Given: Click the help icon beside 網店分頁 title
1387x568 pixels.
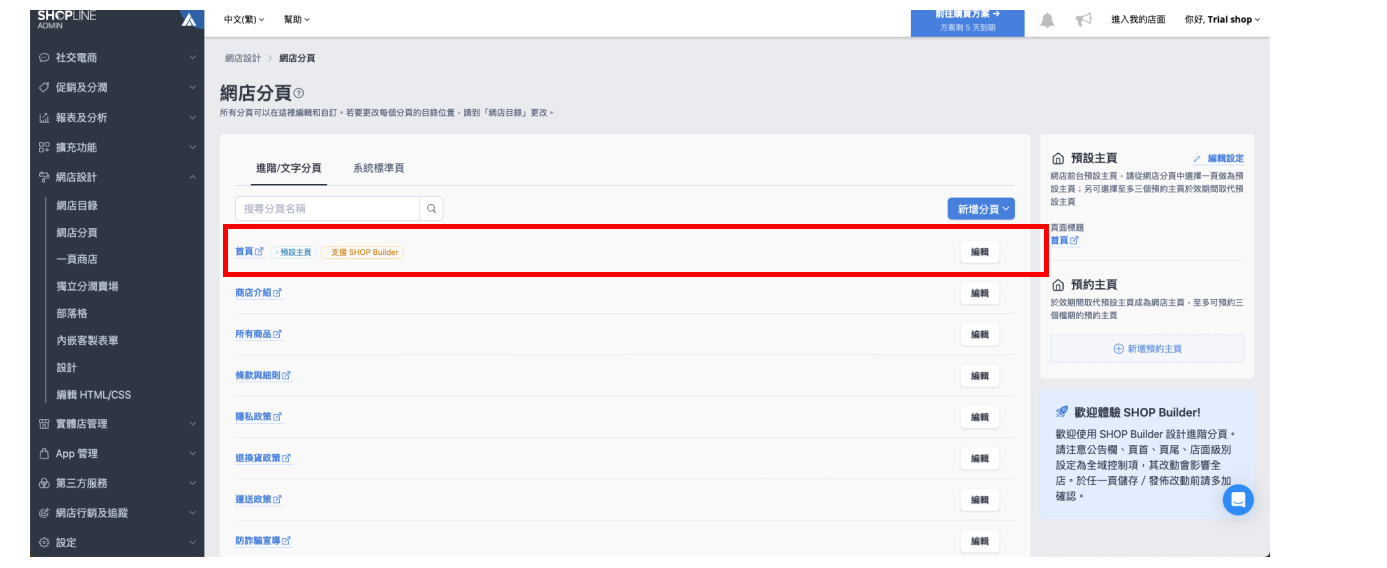Looking at the screenshot, I should click(299, 93).
